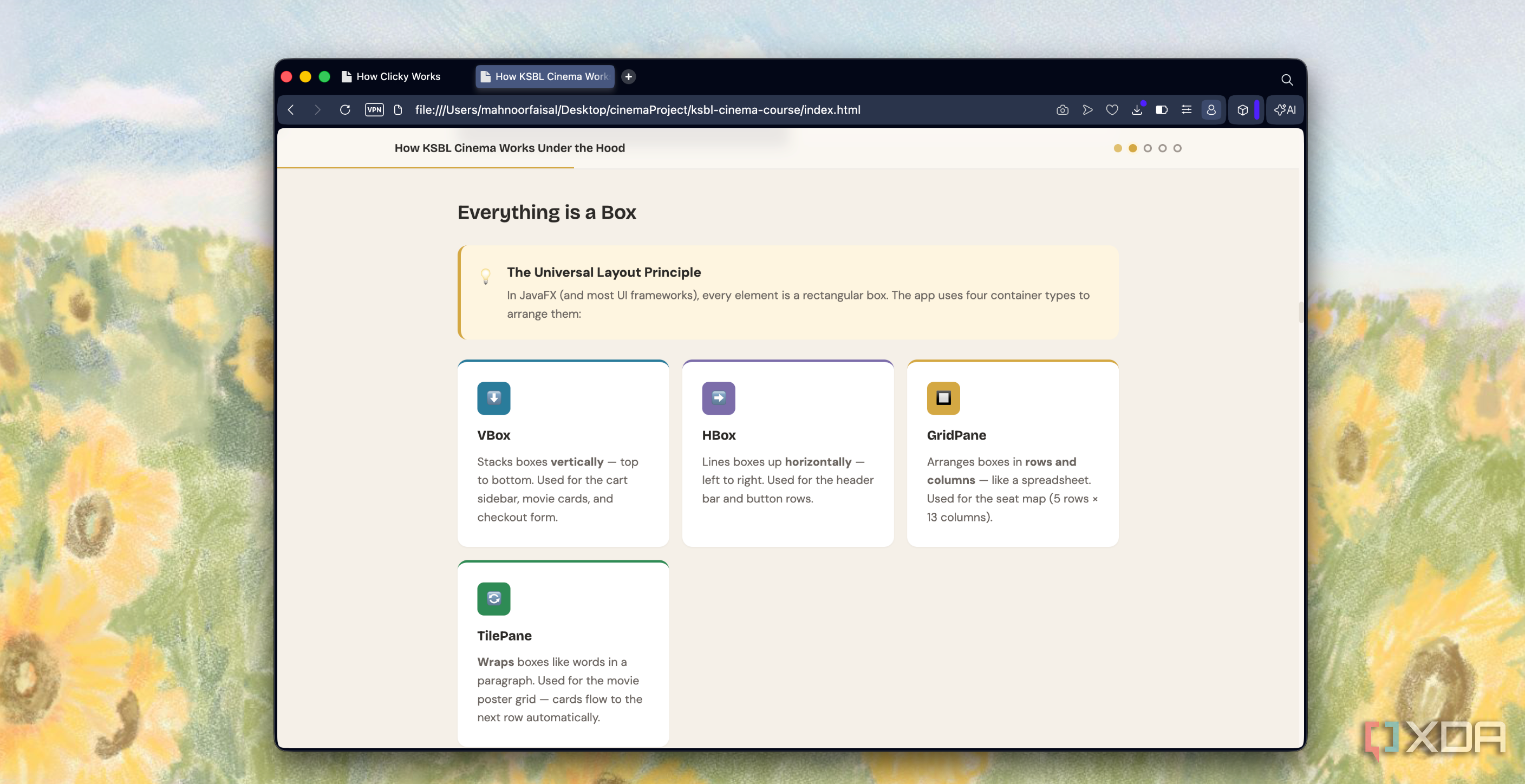The height and width of the screenshot is (784, 1525).
Task: Go back with the browser back arrow
Action: click(291, 109)
